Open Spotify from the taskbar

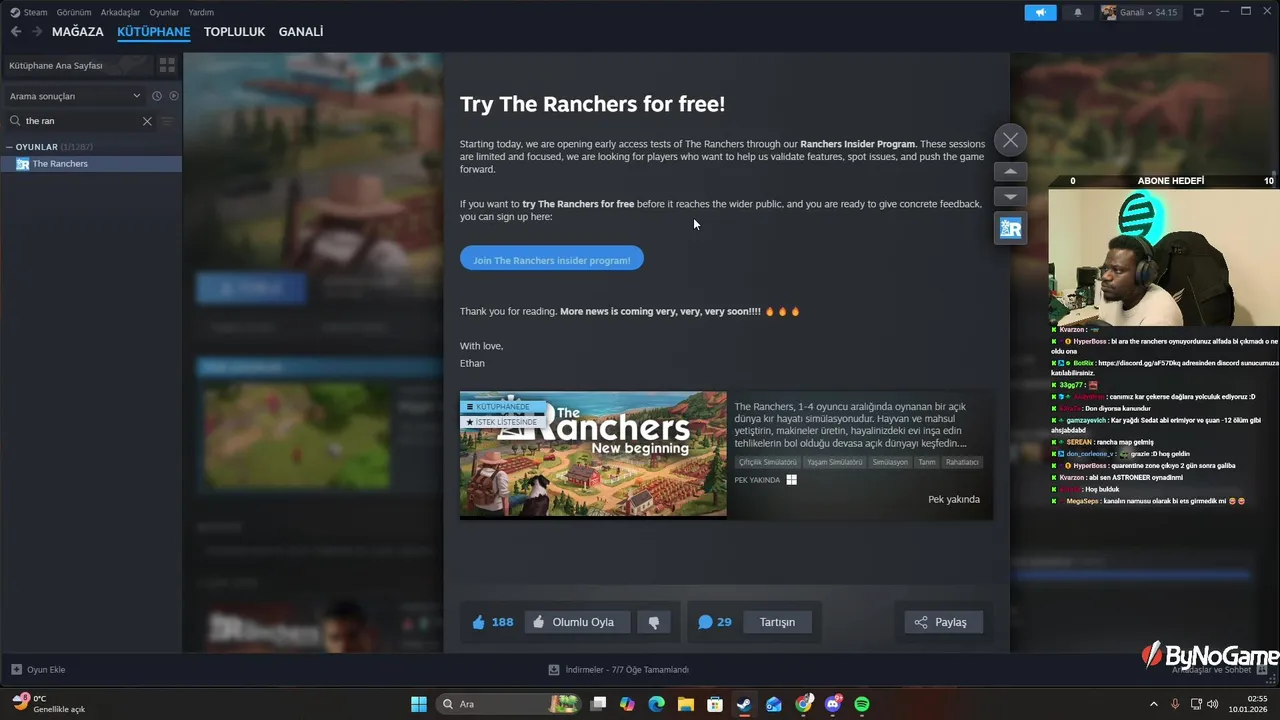[x=862, y=704]
